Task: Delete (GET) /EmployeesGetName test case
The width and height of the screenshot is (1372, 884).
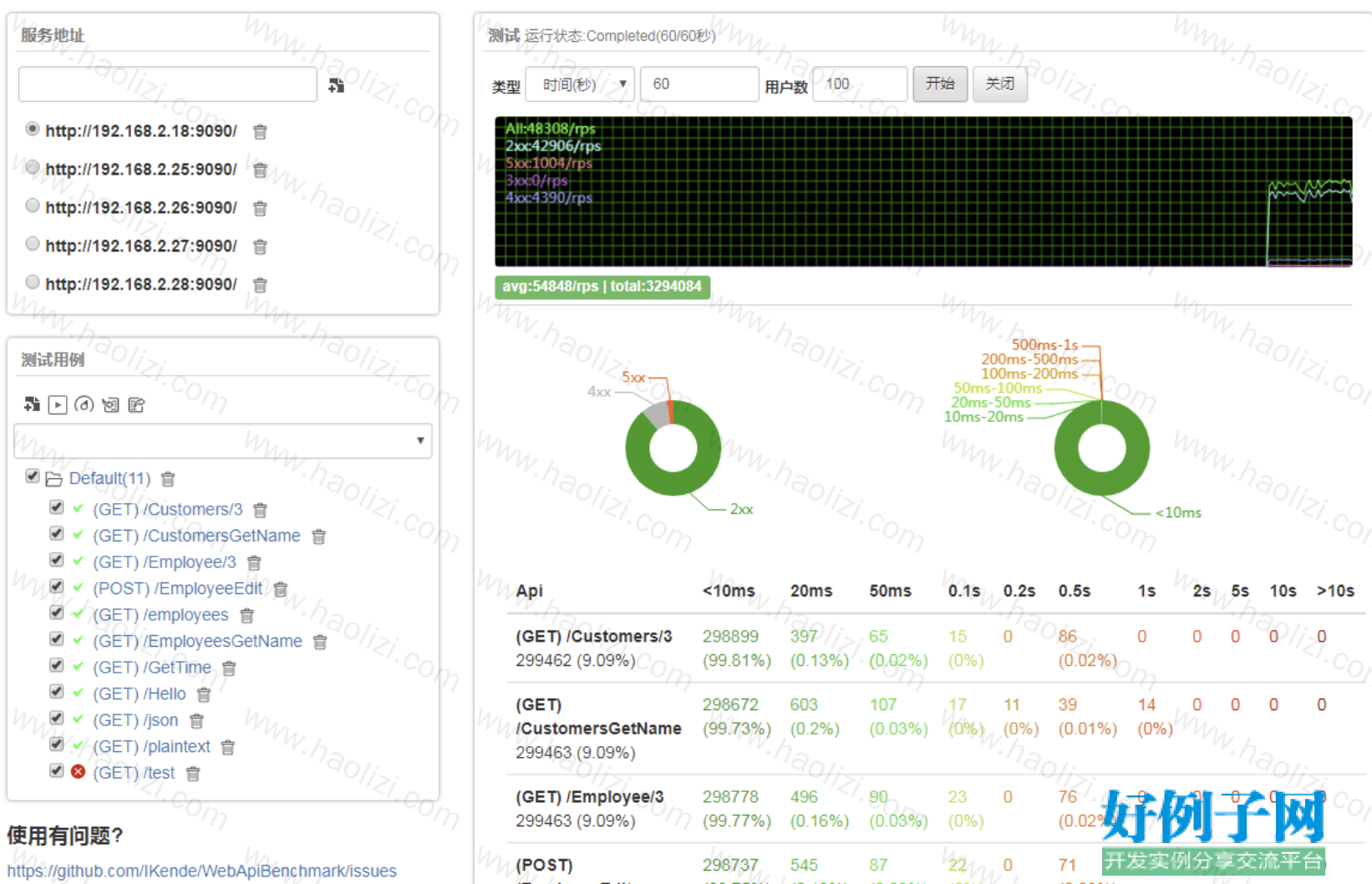Action: [319, 643]
